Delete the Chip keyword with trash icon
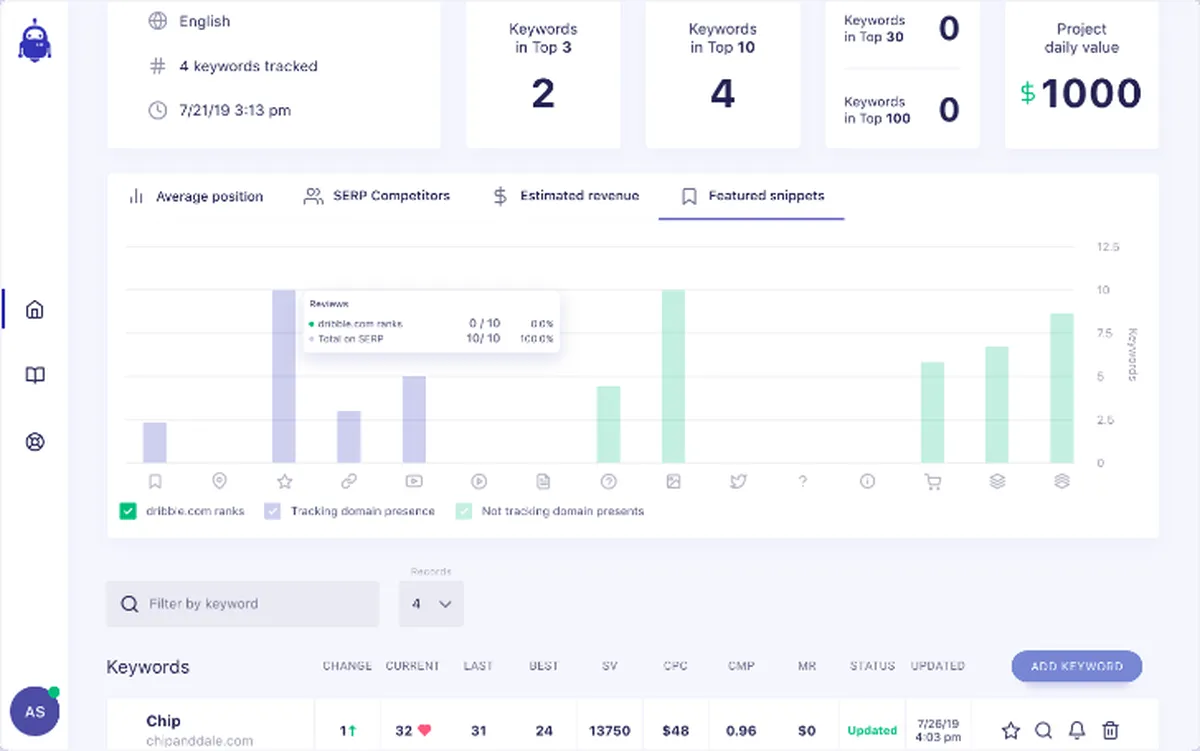1200x751 pixels. 1110,730
